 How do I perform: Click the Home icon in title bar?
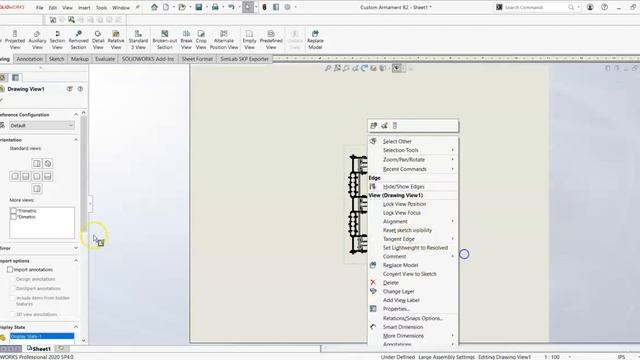pyautogui.click(x=154, y=7)
